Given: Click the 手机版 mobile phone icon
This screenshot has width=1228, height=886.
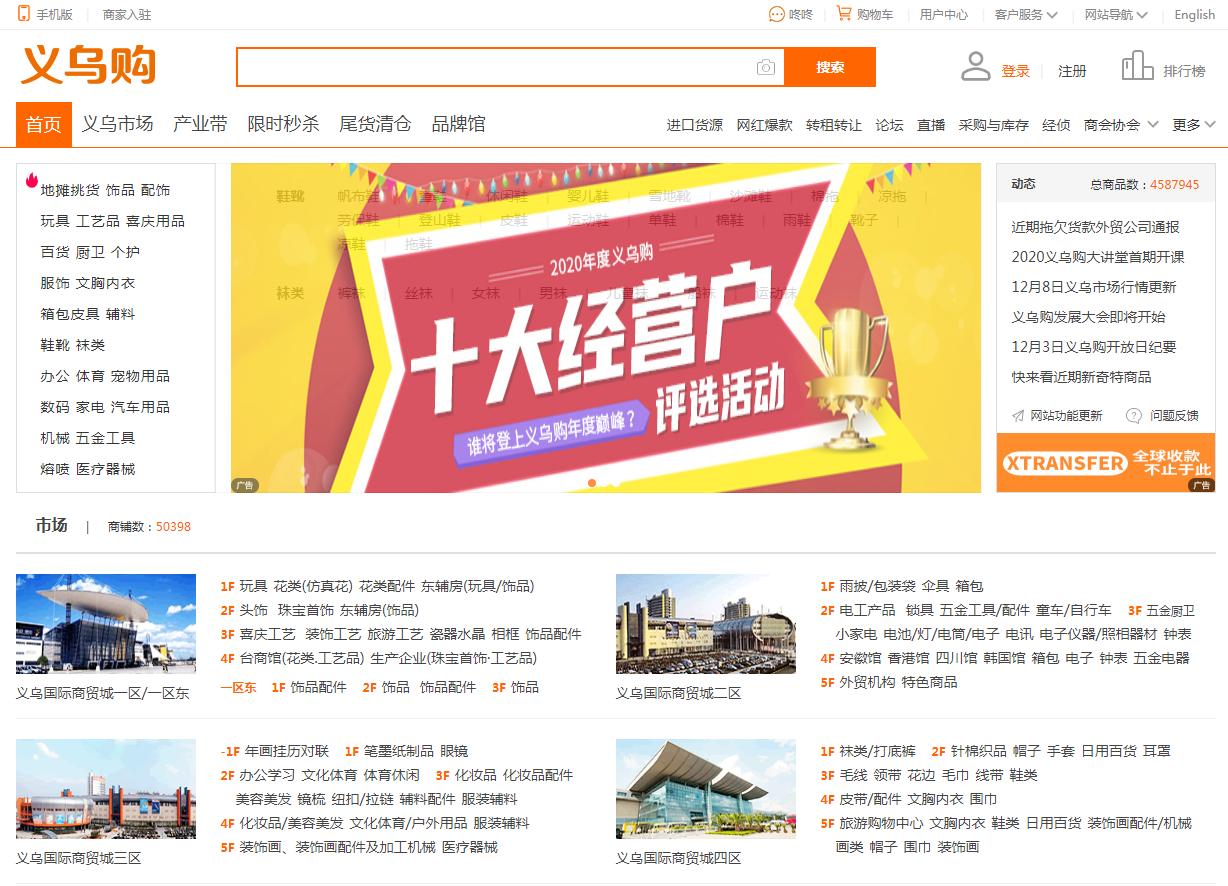Looking at the screenshot, I should pos(22,14).
